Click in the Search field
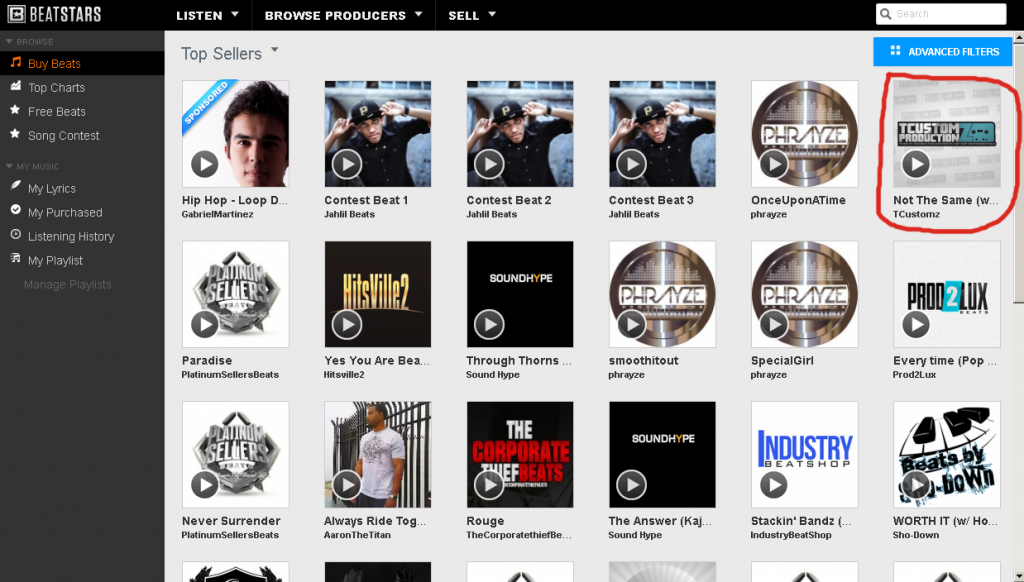 point(941,14)
